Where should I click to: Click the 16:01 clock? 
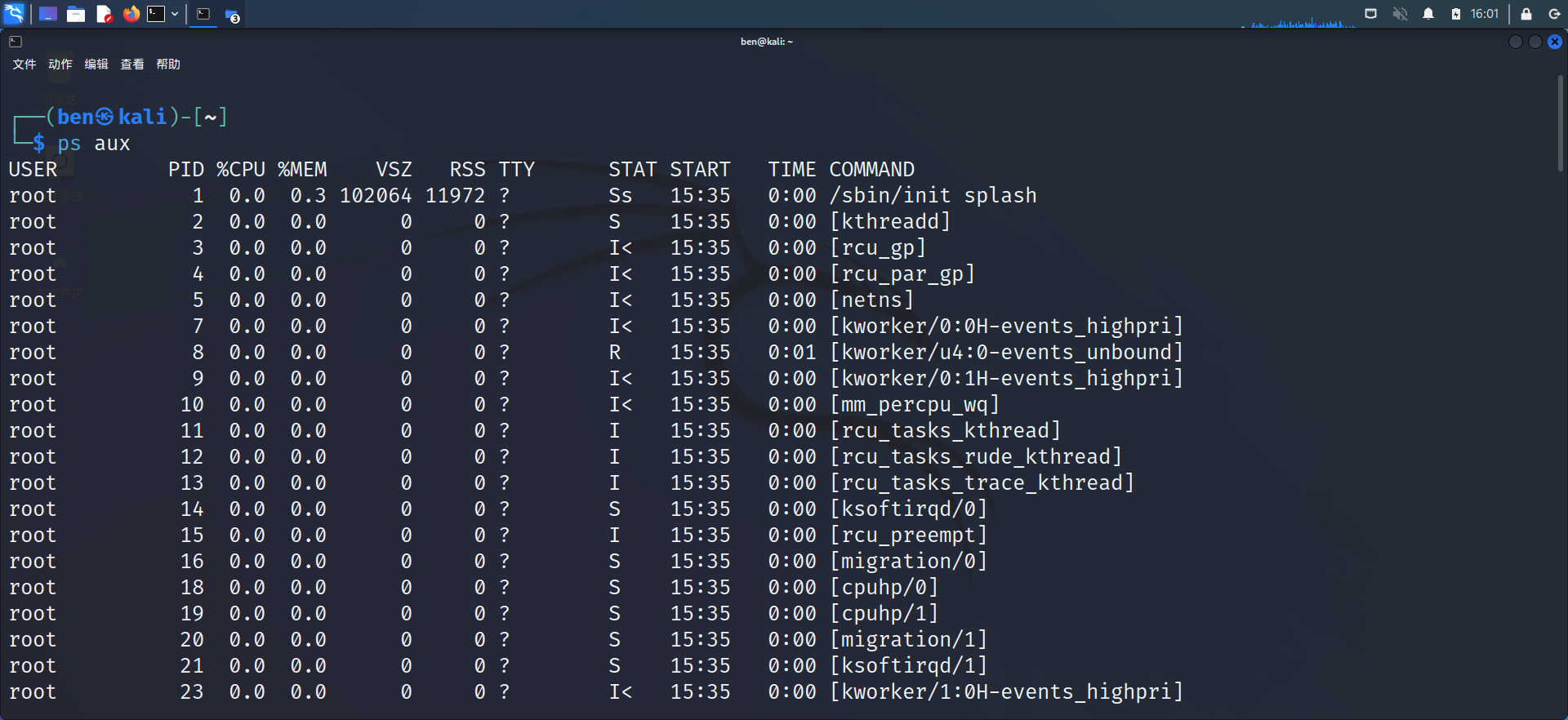1485,14
